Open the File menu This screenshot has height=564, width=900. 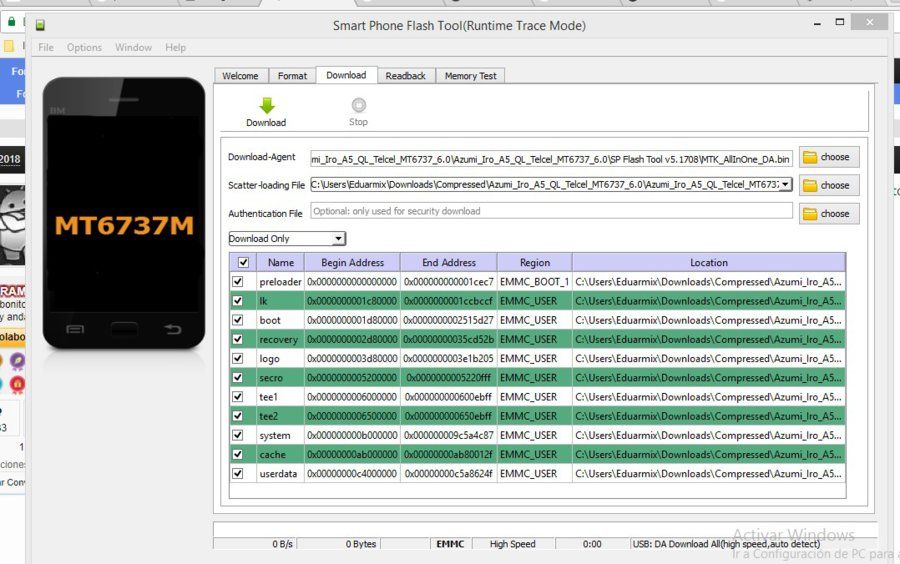46,47
